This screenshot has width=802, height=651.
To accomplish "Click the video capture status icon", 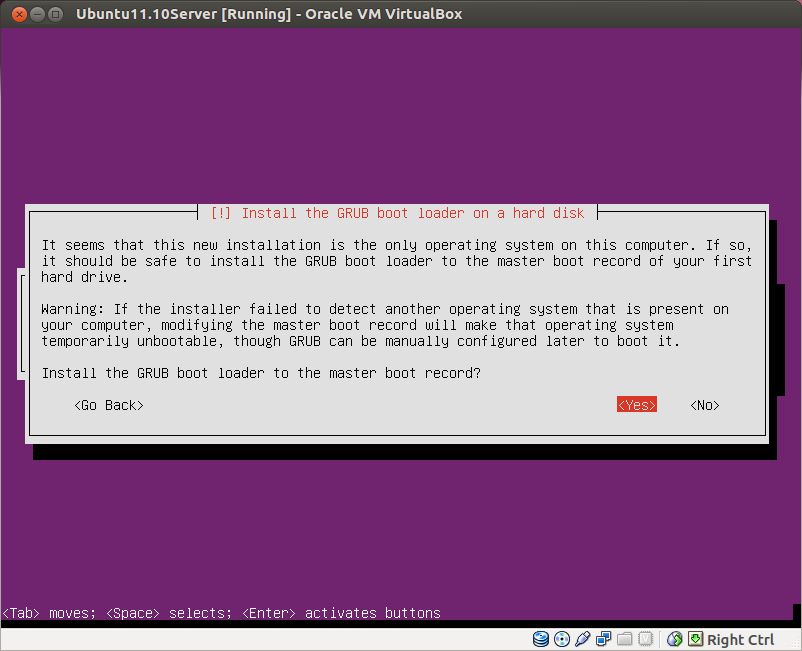I will [x=644, y=639].
